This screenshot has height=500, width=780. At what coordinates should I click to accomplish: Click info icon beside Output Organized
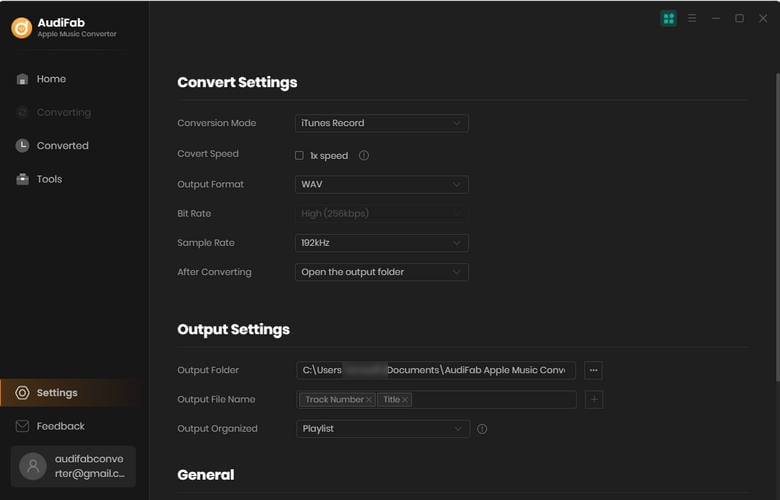pyautogui.click(x=482, y=429)
